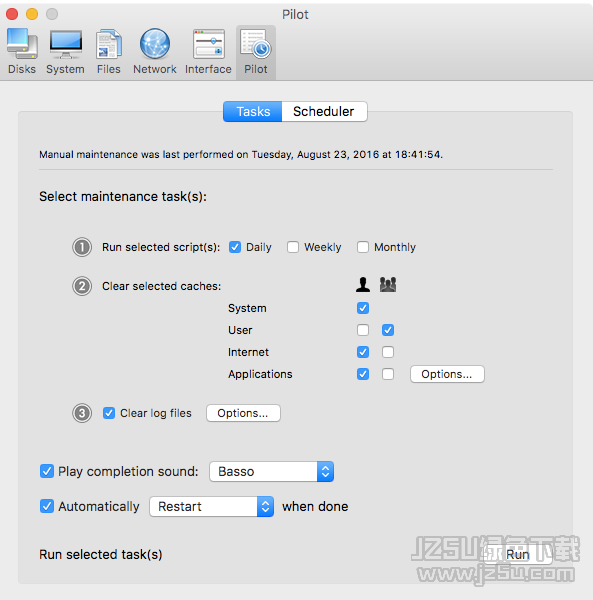Check Applications cache for all users
The height and width of the screenshot is (600, 593).
[x=388, y=374]
